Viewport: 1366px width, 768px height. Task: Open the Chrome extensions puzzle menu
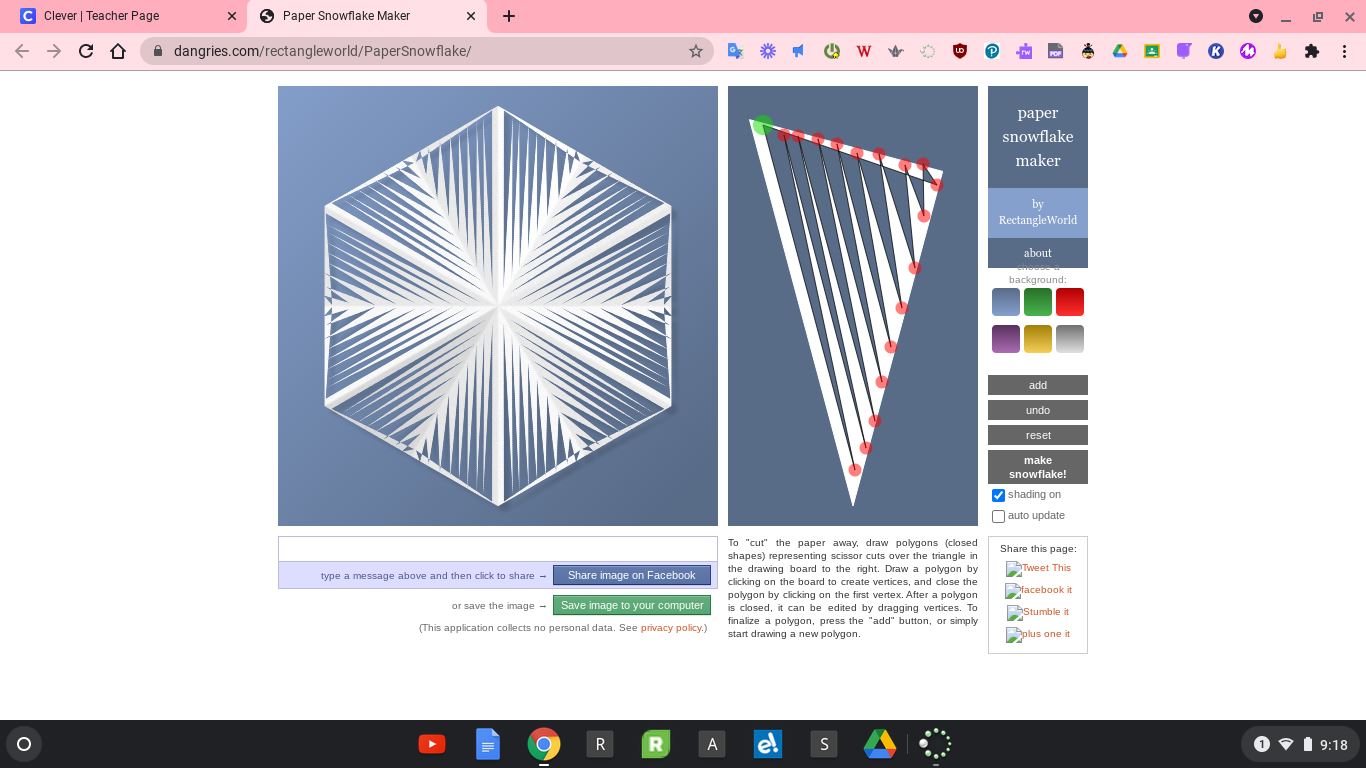click(x=1312, y=51)
